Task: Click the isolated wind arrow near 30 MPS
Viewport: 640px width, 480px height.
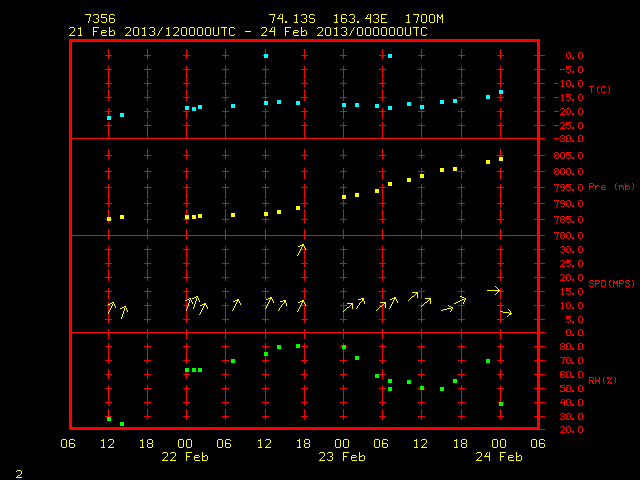Action: 301,250
